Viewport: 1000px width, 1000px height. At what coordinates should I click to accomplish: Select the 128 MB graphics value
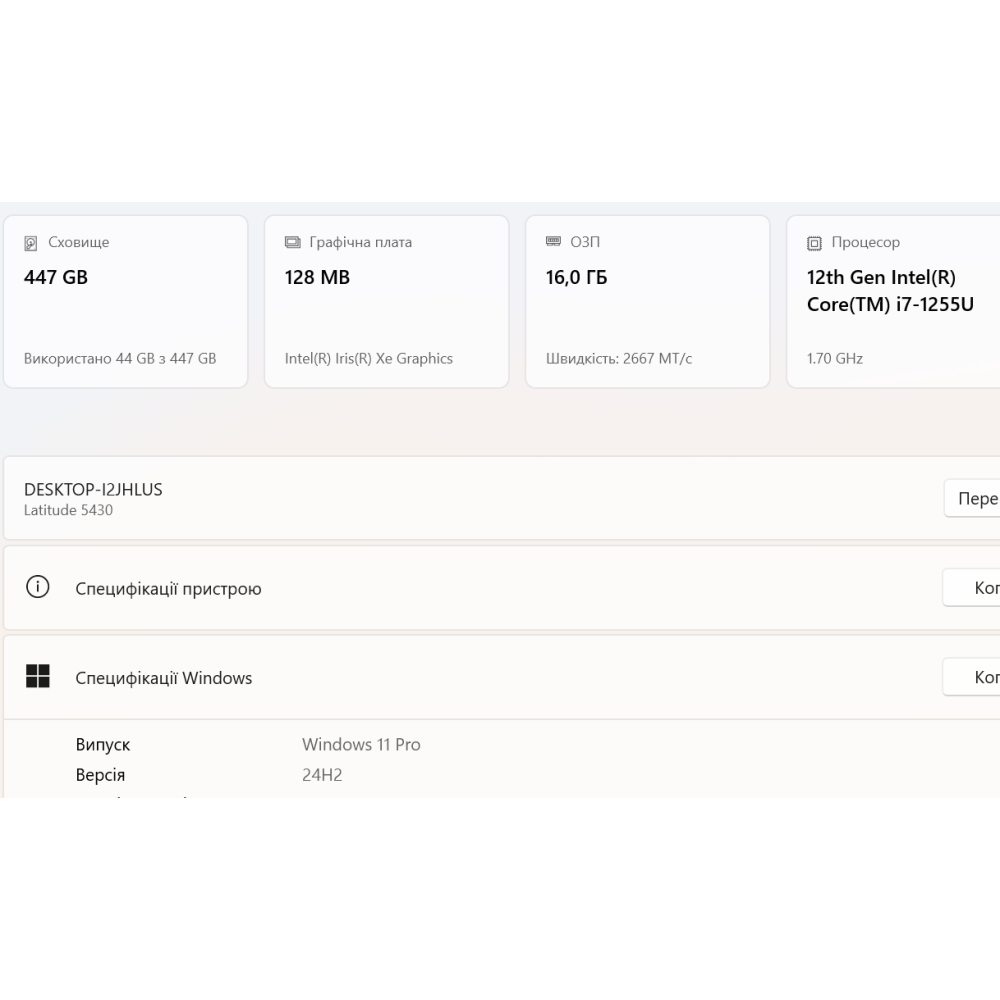coord(317,278)
